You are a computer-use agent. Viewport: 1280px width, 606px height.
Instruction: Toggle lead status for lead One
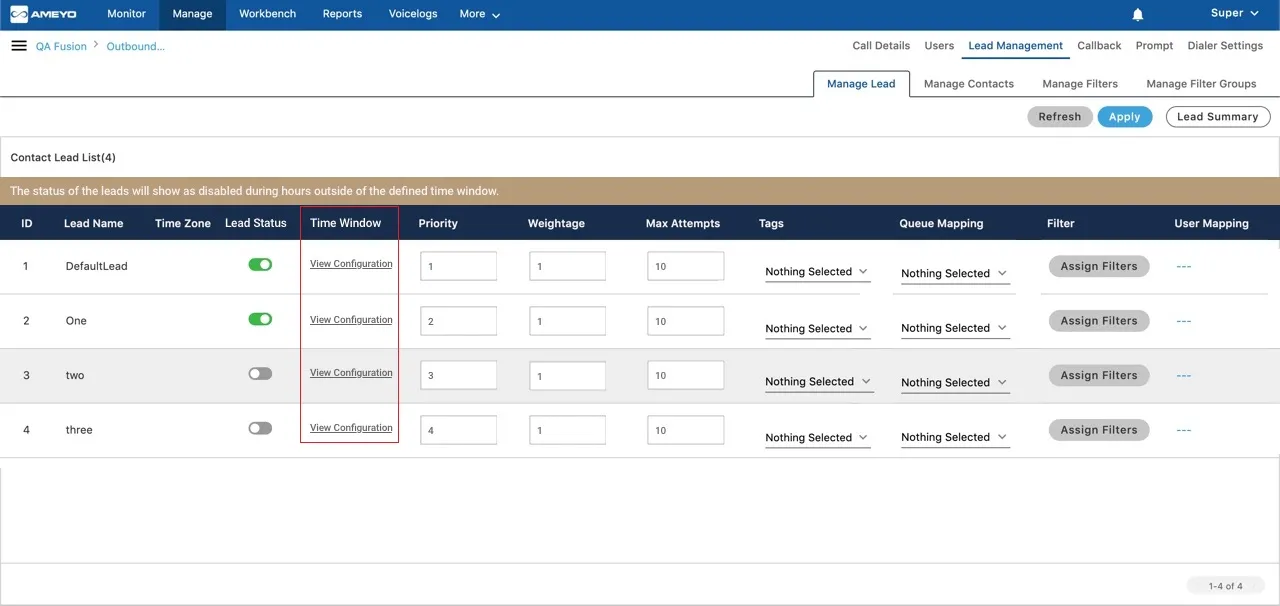coord(260,319)
